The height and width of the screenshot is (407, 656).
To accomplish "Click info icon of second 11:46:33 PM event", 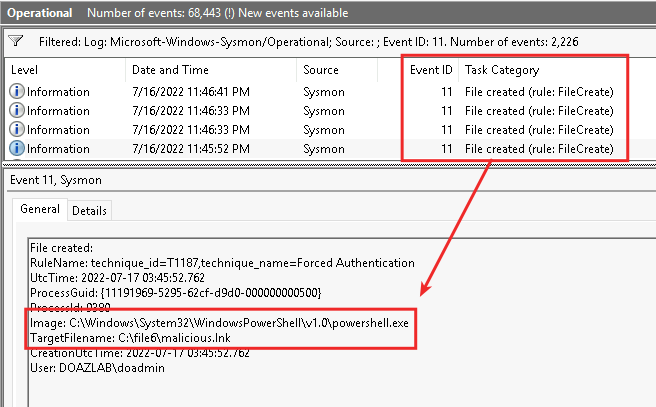I will (17, 130).
